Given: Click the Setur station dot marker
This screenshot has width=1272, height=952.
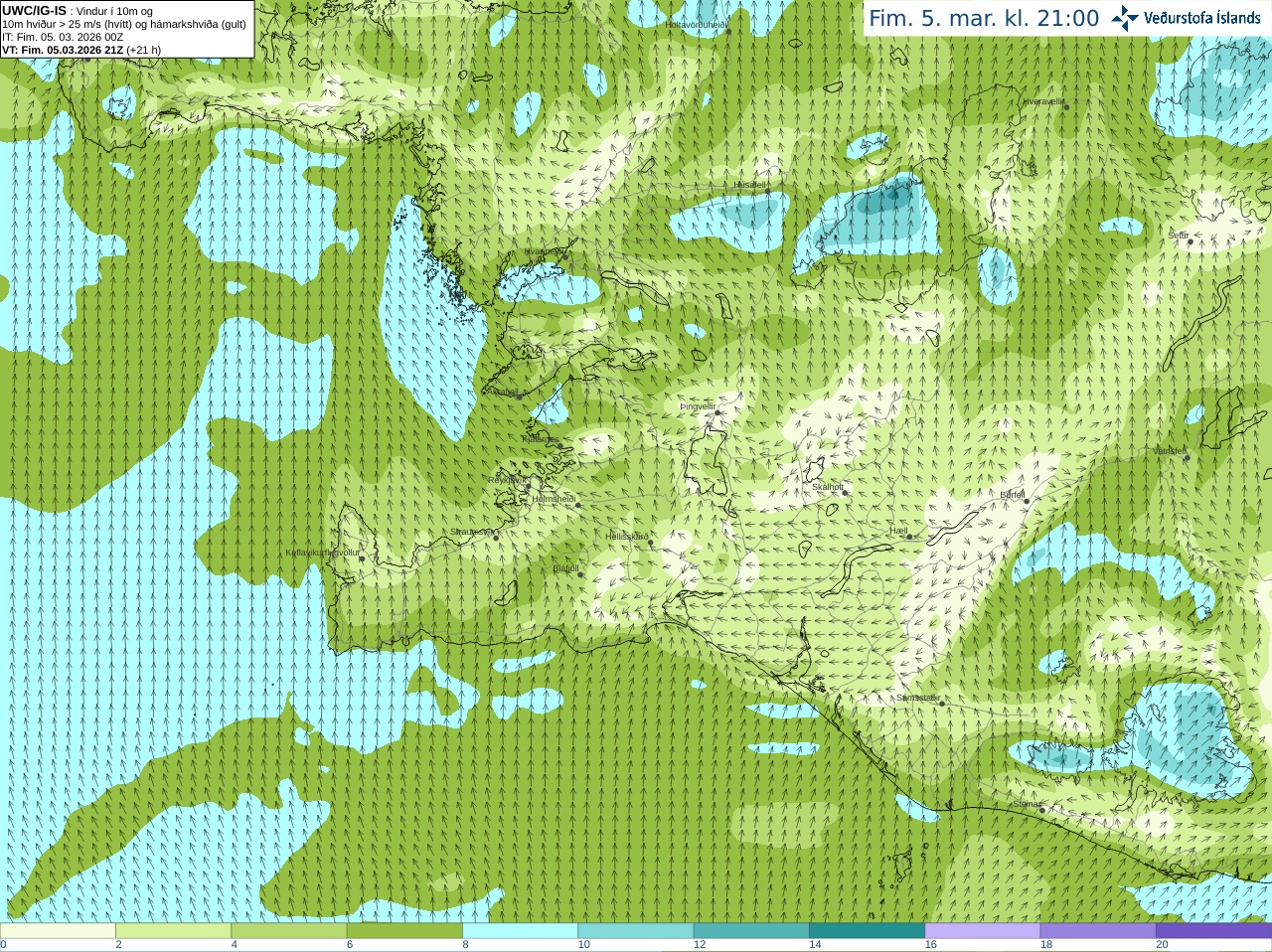Looking at the screenshot, I should point(1190,241).
